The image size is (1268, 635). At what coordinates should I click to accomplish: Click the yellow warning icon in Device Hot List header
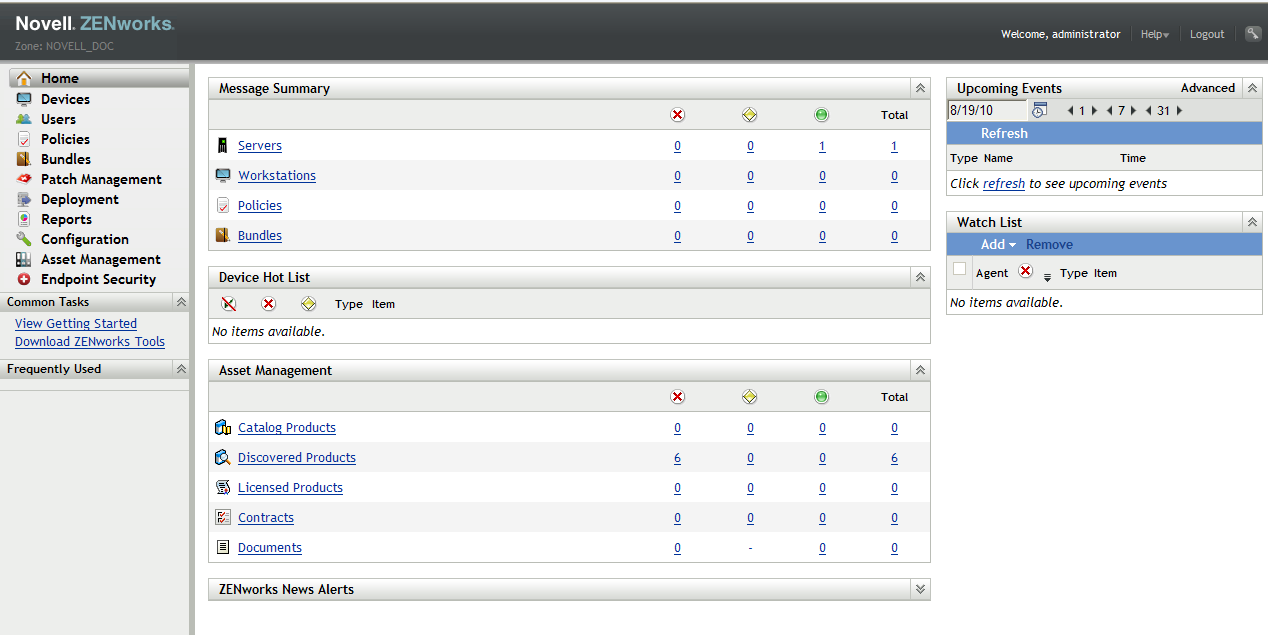308,304
